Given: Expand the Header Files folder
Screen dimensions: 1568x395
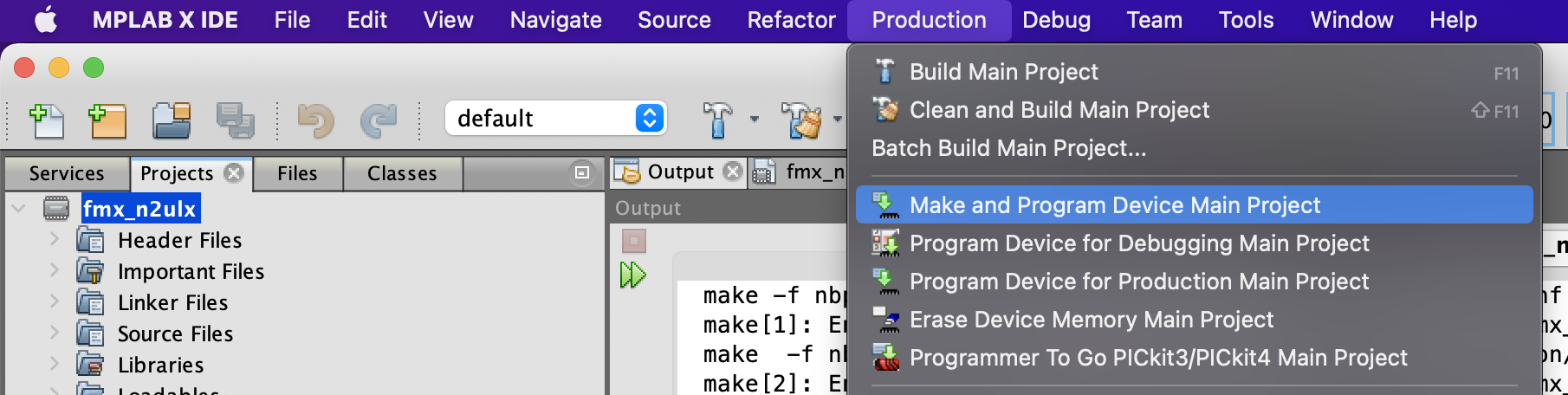Looking at the screenshot, I should click(x=54, y=239).
